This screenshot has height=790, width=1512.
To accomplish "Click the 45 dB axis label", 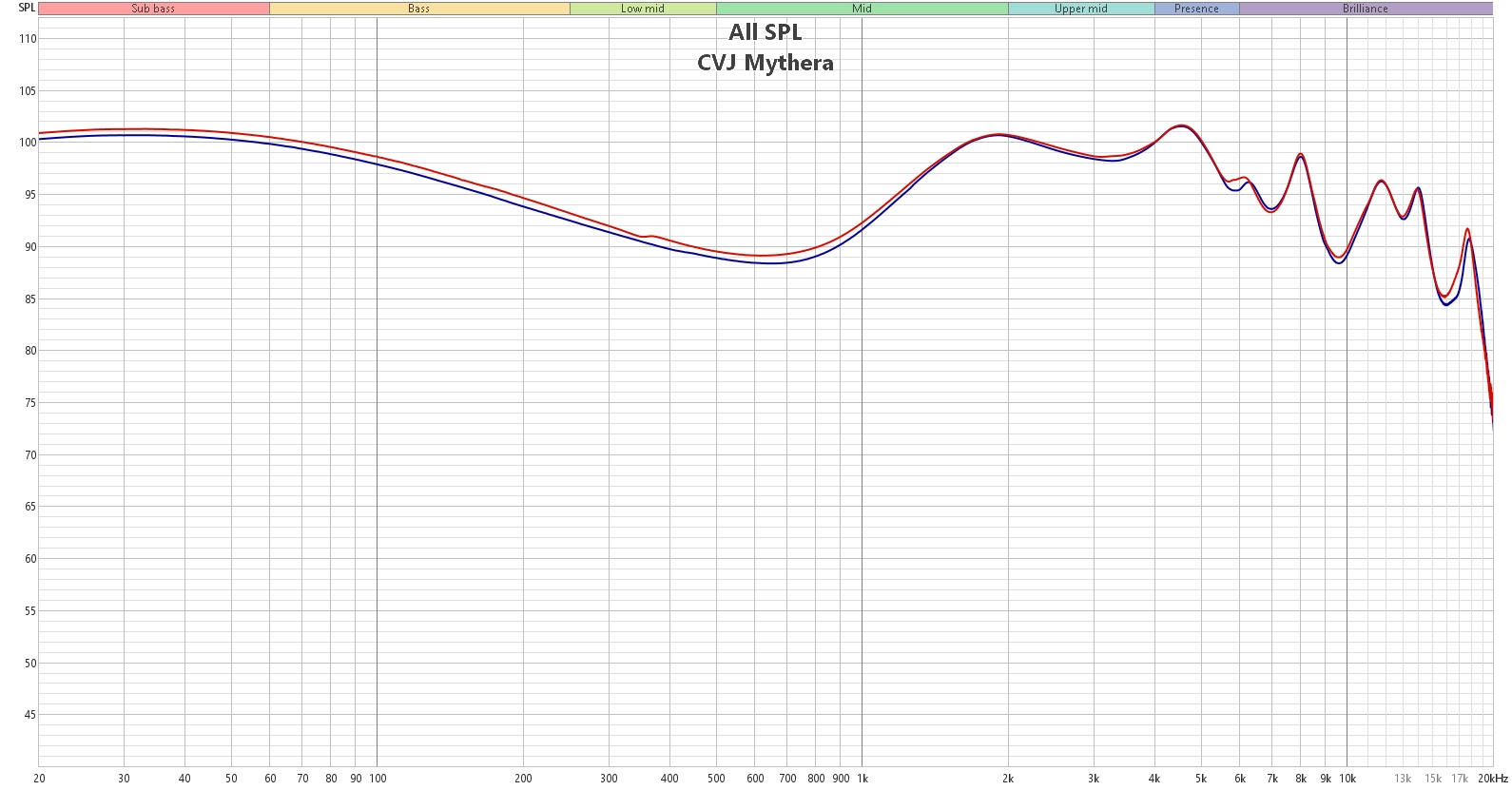I will [30, 715].
